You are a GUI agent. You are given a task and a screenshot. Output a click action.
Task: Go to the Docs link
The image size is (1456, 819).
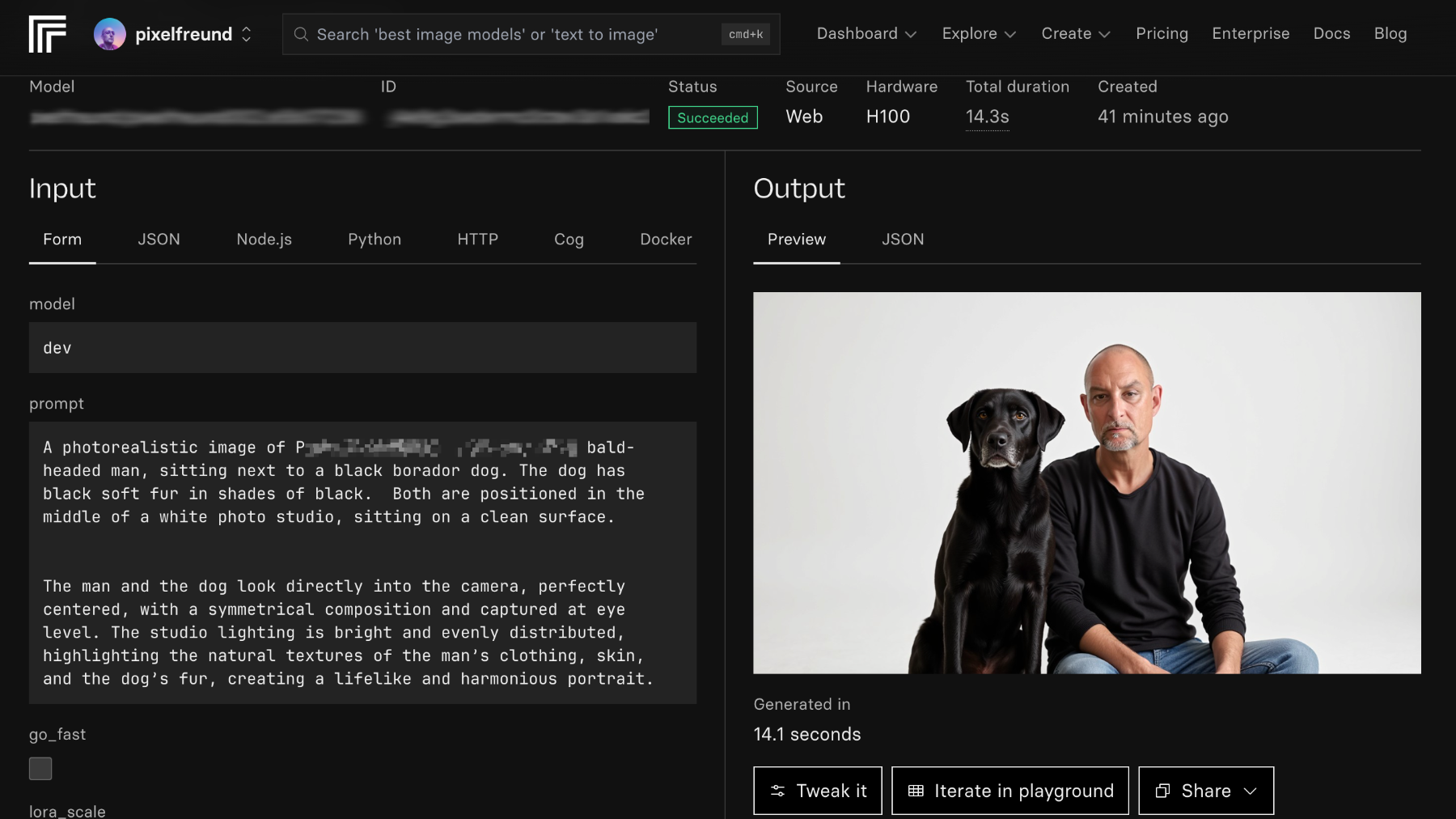(1331, 34)
